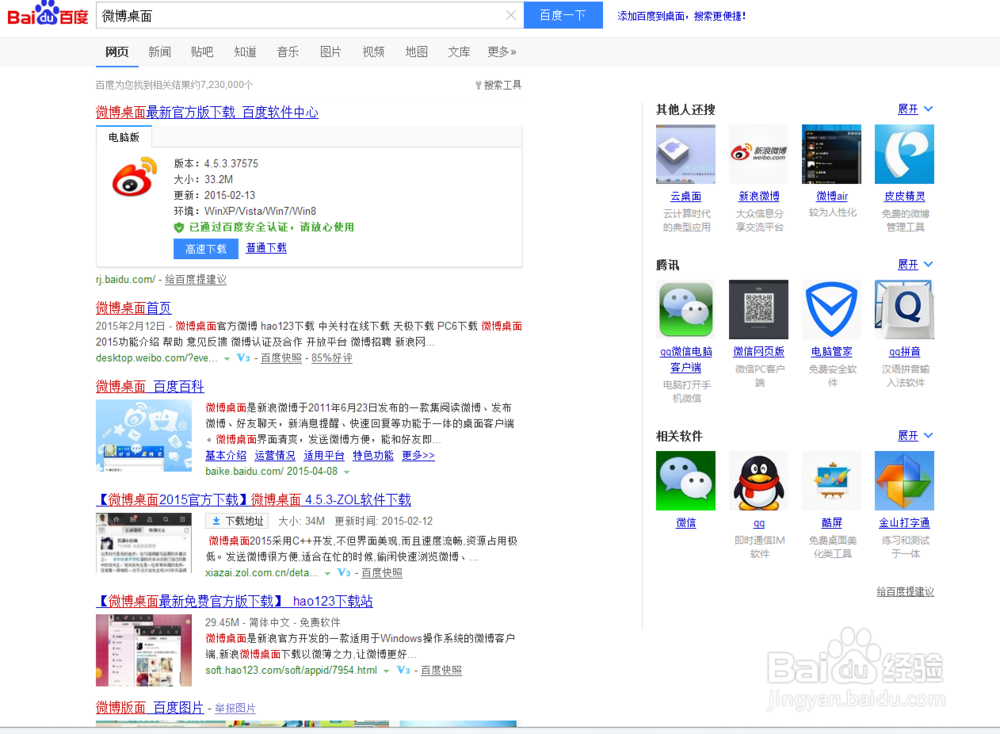Click the 微博air screenshot icon

[x=832, y=154]
